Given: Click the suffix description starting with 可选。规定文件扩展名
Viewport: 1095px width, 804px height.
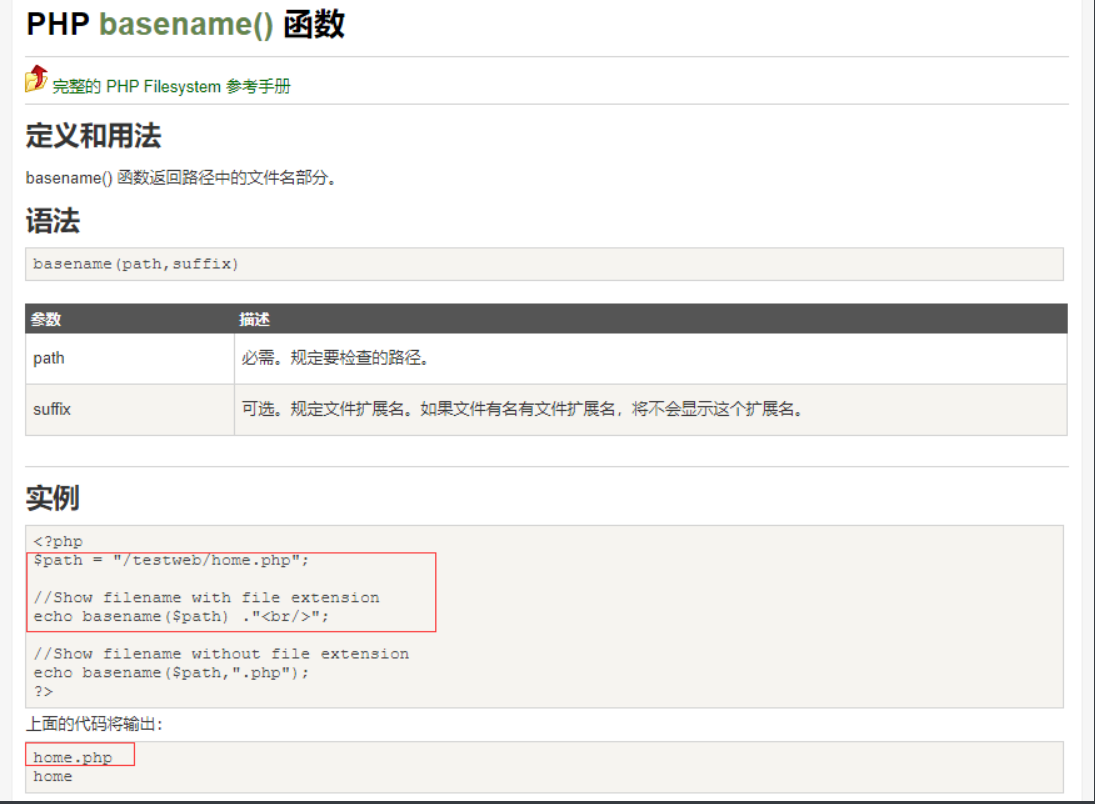Looking at the screenshot, I should click(x=522, y=409).
